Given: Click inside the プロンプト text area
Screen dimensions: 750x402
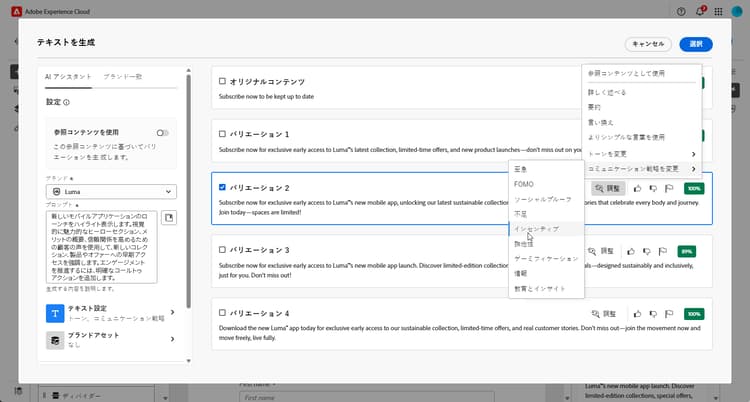Looking at the screenshot, I should pyautogui.click(x=101, y=247).
